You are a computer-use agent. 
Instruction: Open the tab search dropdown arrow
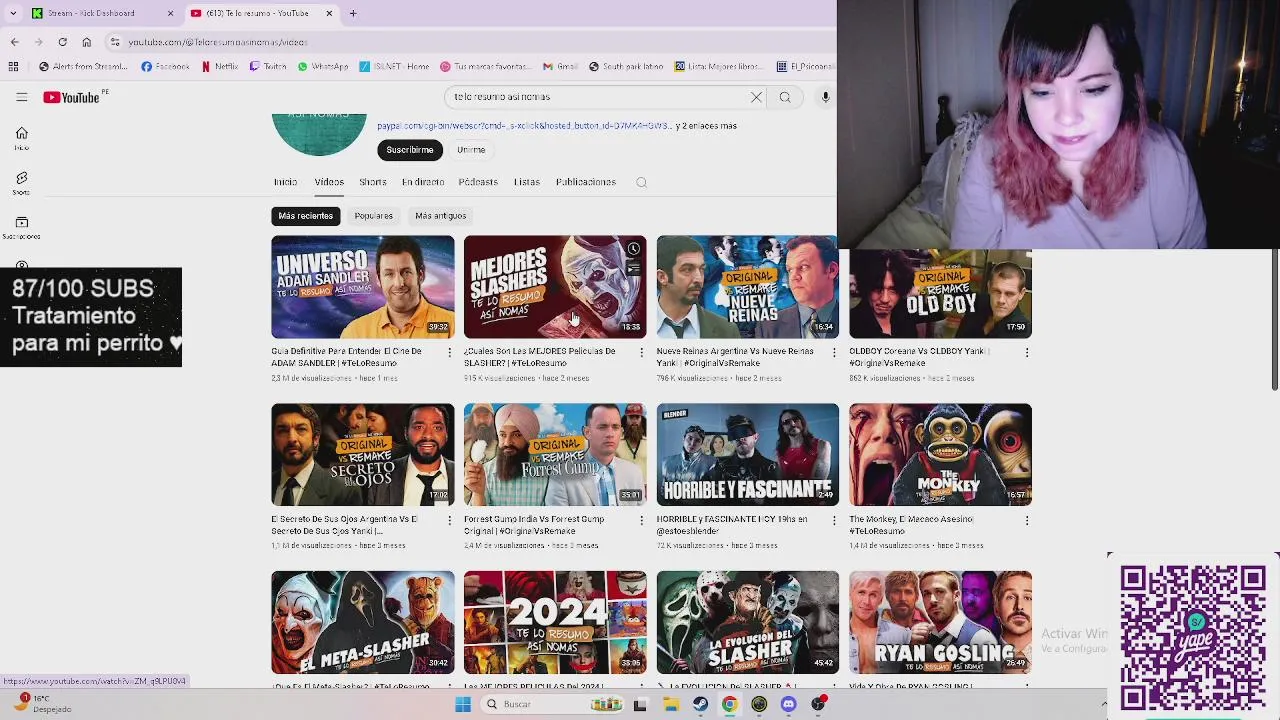13,13
